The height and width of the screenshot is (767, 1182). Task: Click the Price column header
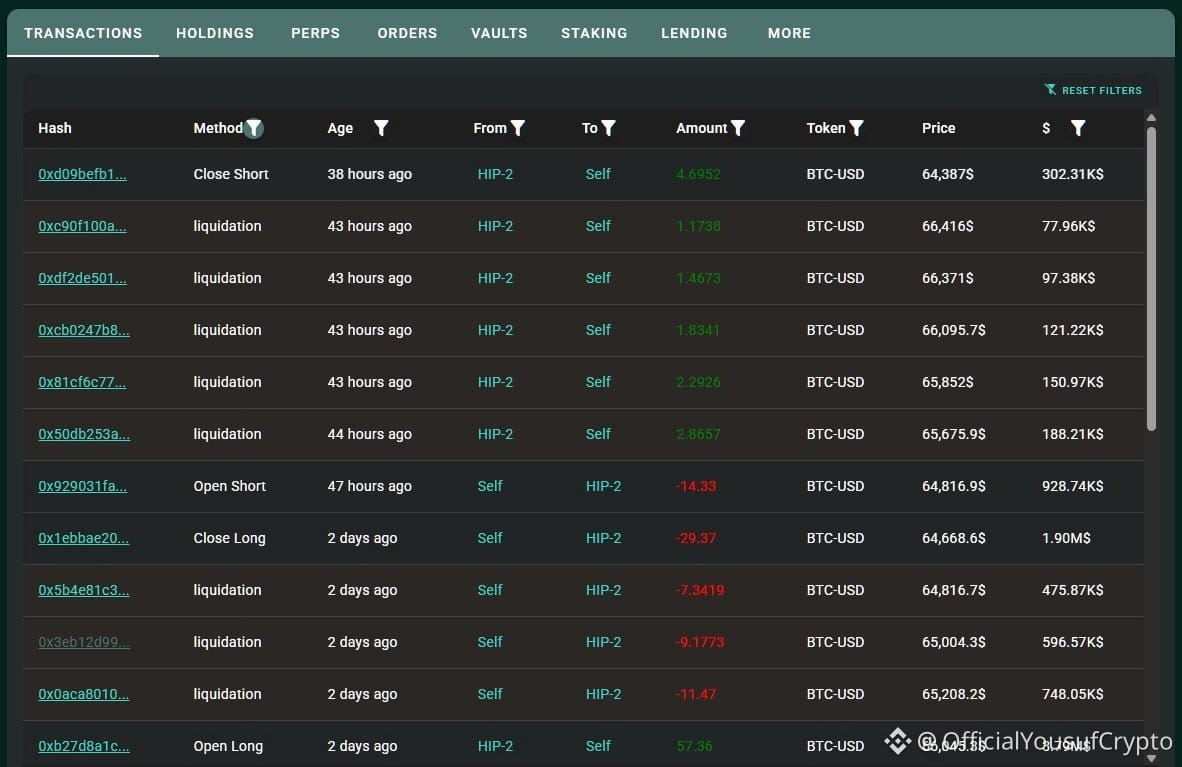click(x=939, y=128)
